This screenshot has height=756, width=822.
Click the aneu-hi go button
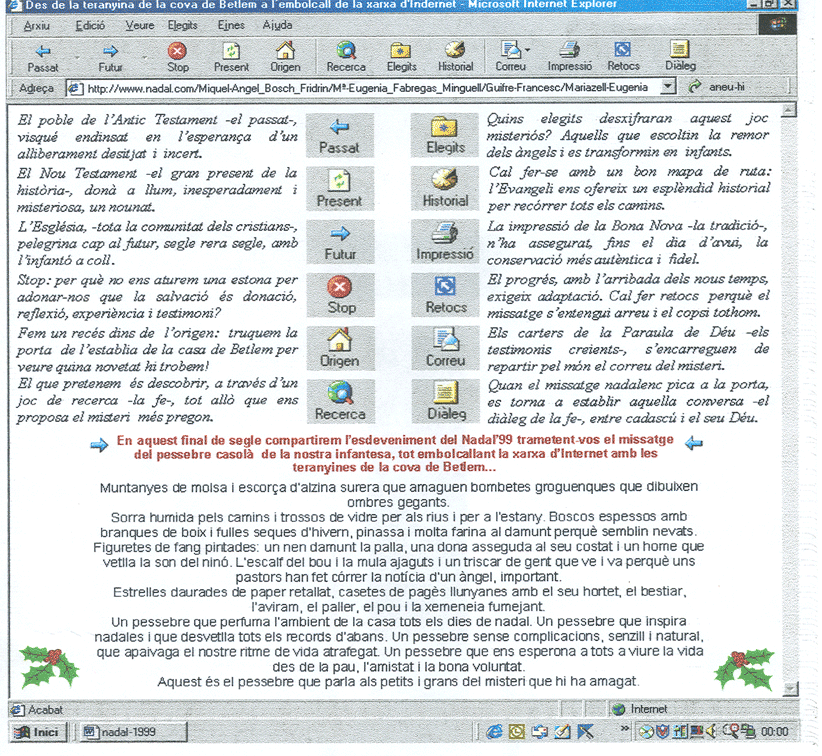click(717, 87)
